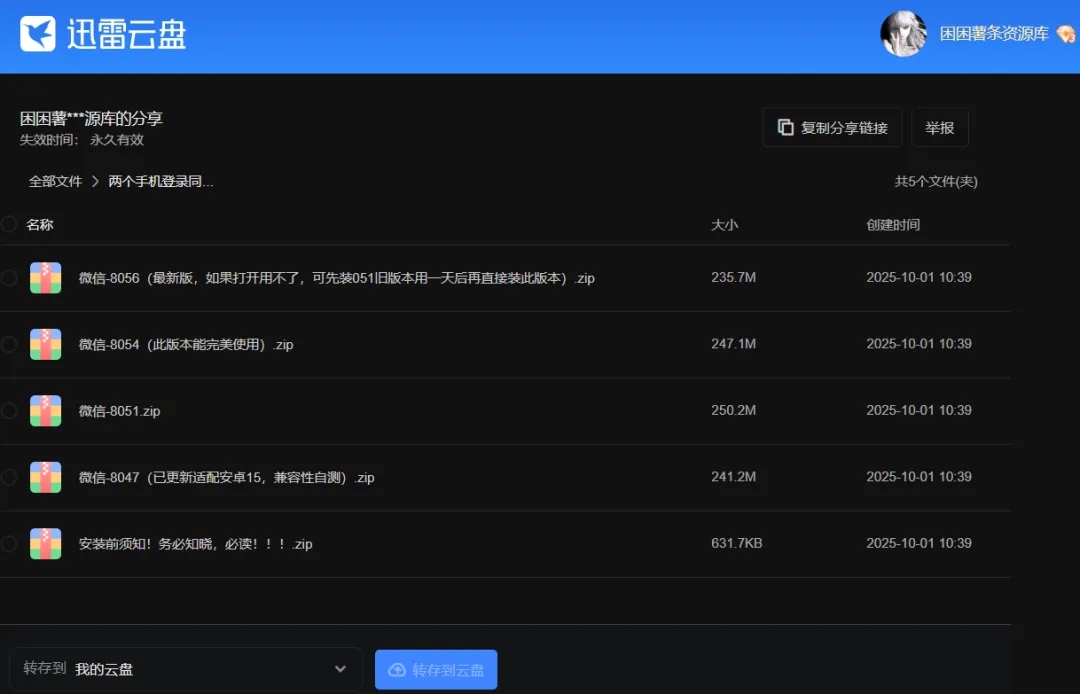Click the dropdown chevron arrow beside 我的云盘
The height and width of the screenshot is (694, 1080).
[340, 669]
